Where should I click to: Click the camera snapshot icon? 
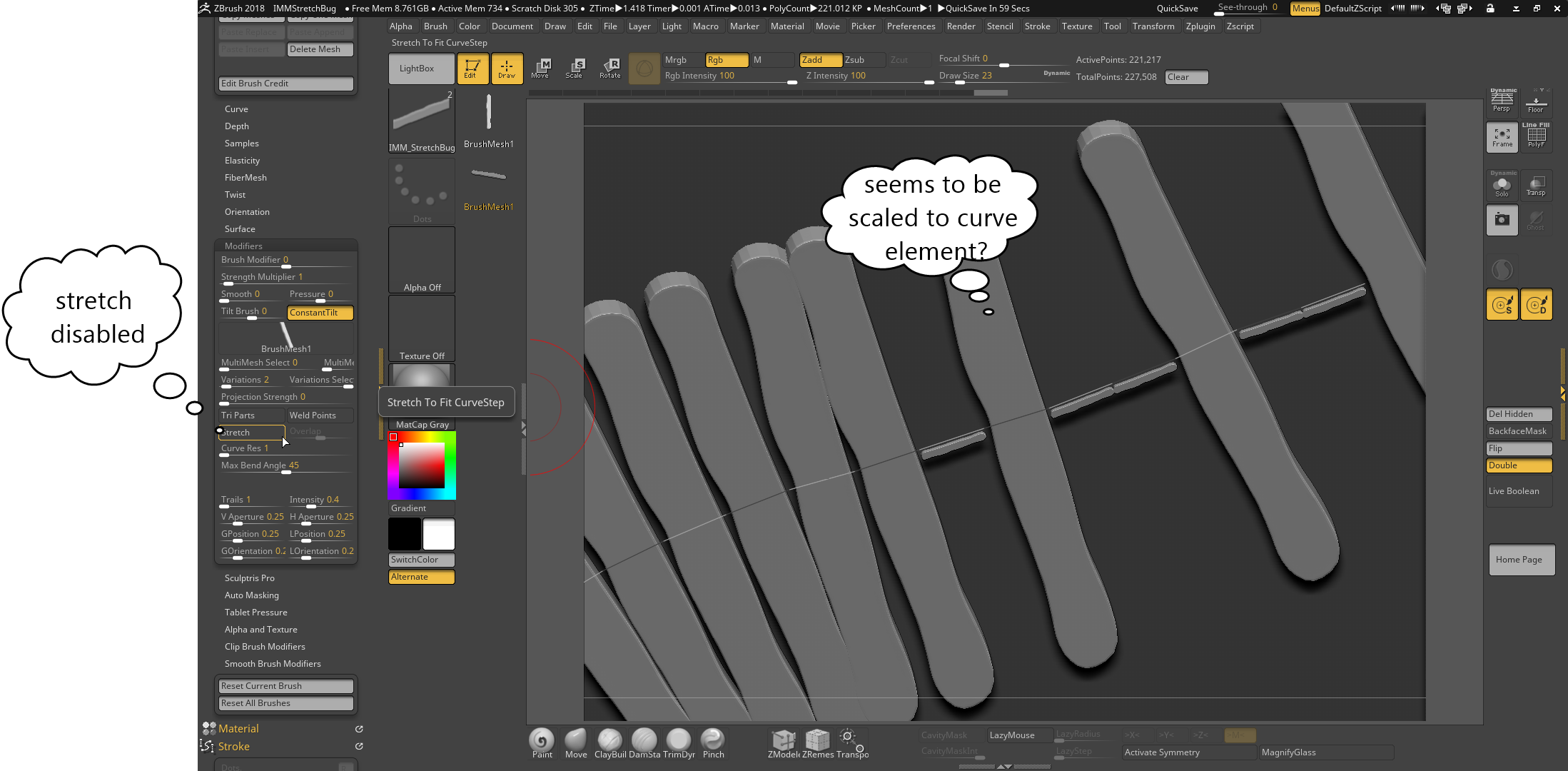[x=1502, y=220]
